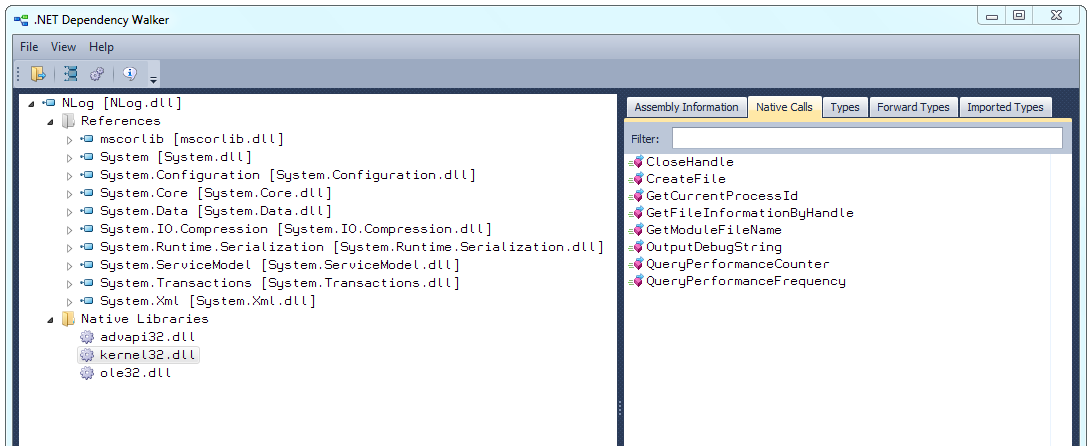The image size is (1091, 446).
Task: Expand the System.IO.Compression node
Action: pyautogui.click(x=69, y=230)
